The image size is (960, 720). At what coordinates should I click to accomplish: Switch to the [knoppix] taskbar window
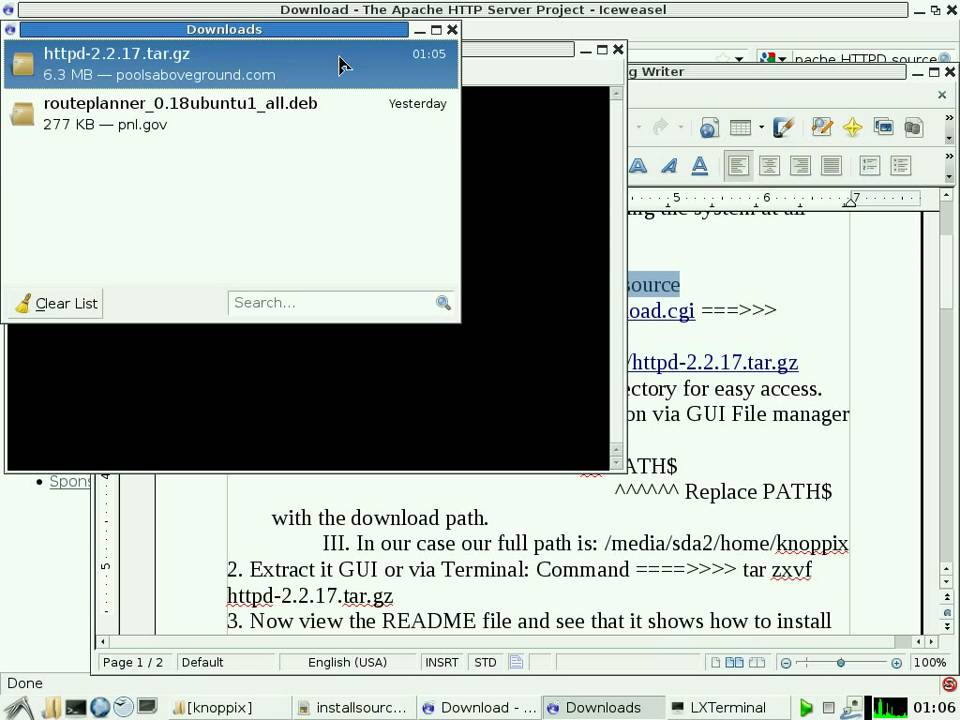pos(229,708)
